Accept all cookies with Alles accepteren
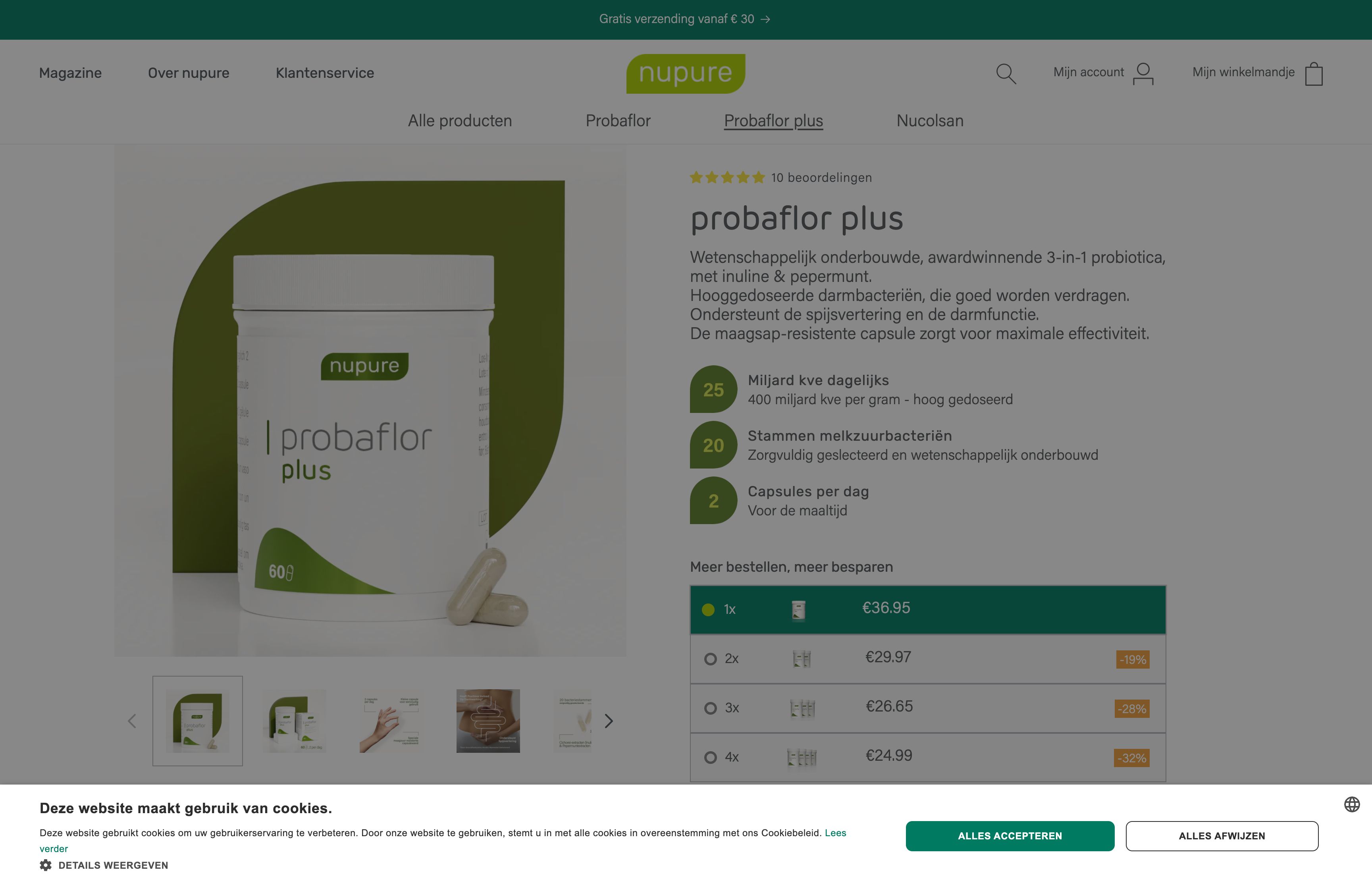Screen dimensions: 1372x887 [1010, 836]
